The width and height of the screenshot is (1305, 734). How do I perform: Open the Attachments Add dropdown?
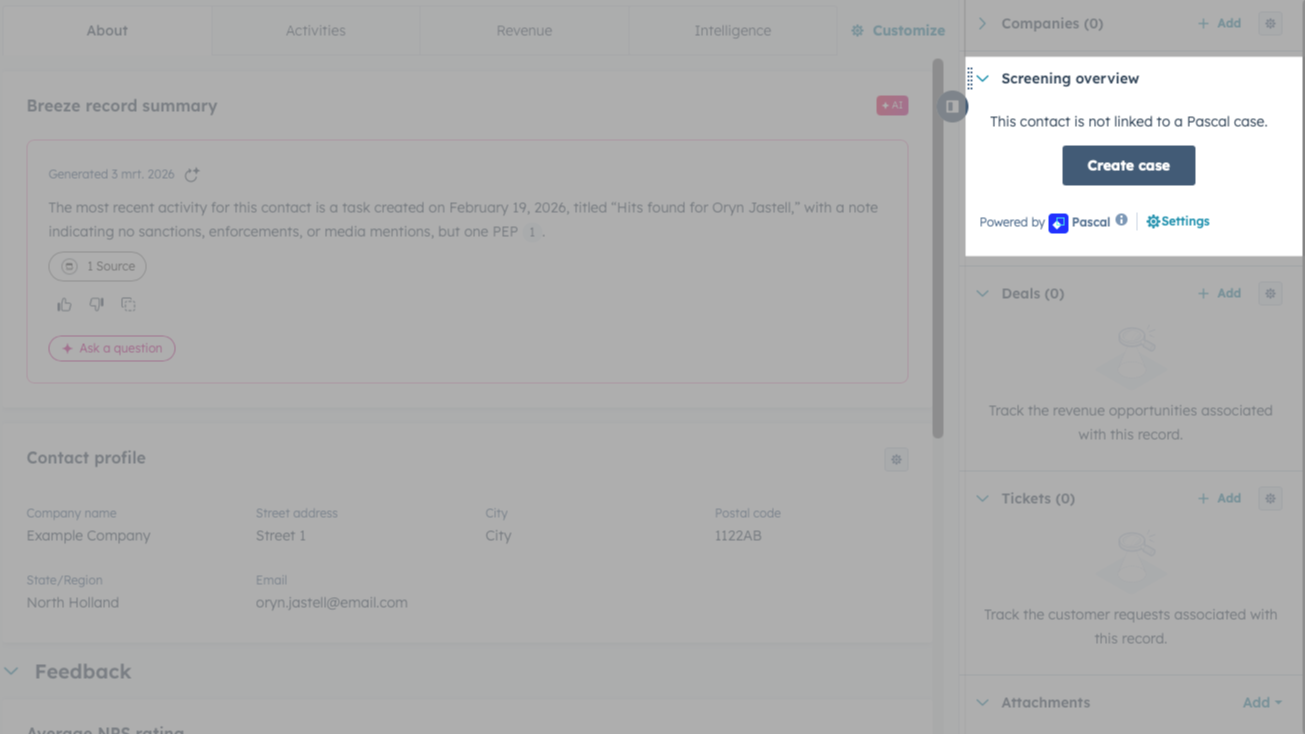coord(1261,703)
